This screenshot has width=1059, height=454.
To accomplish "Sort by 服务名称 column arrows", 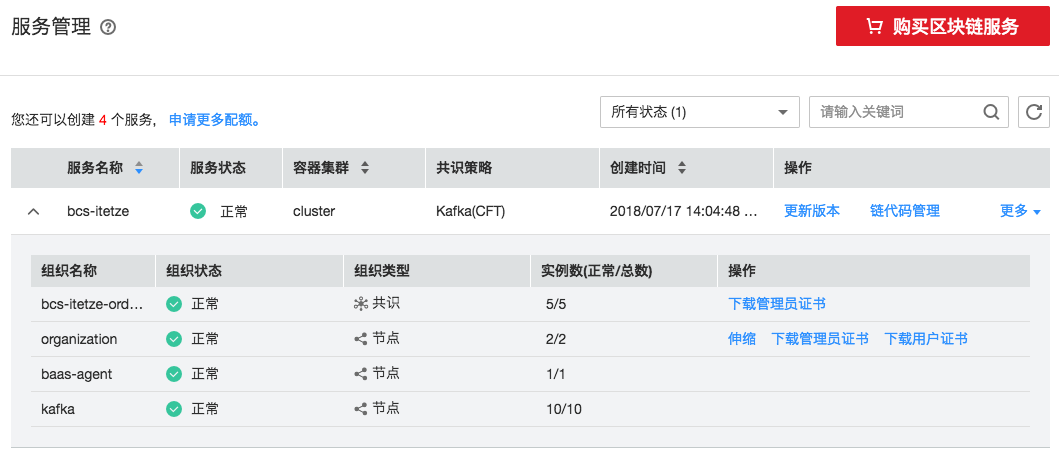I will coord(139,168).
